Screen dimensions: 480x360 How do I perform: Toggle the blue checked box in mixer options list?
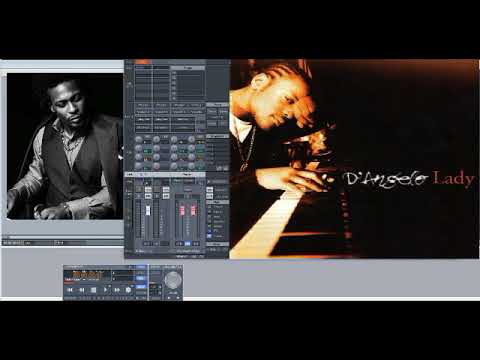pyautogui.click(x=209, y=236)
